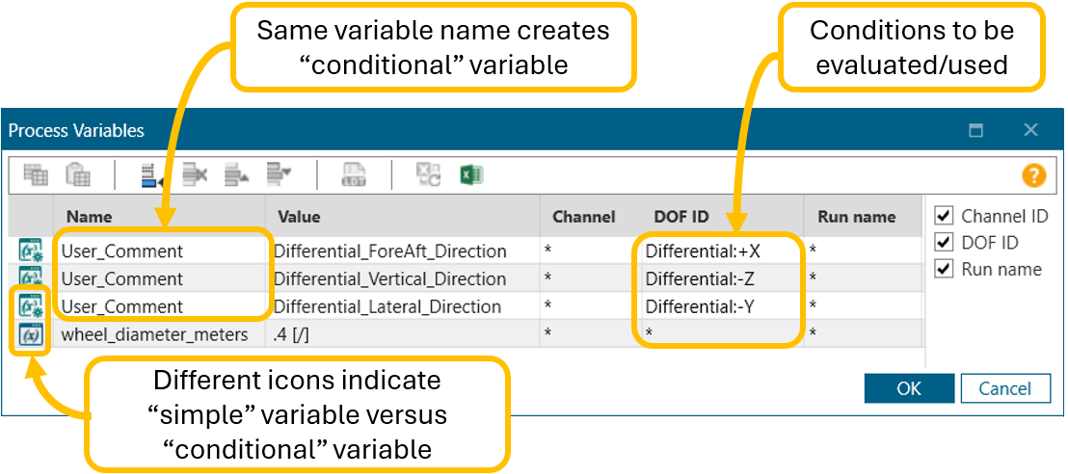
Task: Click the Value column header
Action: click(298, 216)
